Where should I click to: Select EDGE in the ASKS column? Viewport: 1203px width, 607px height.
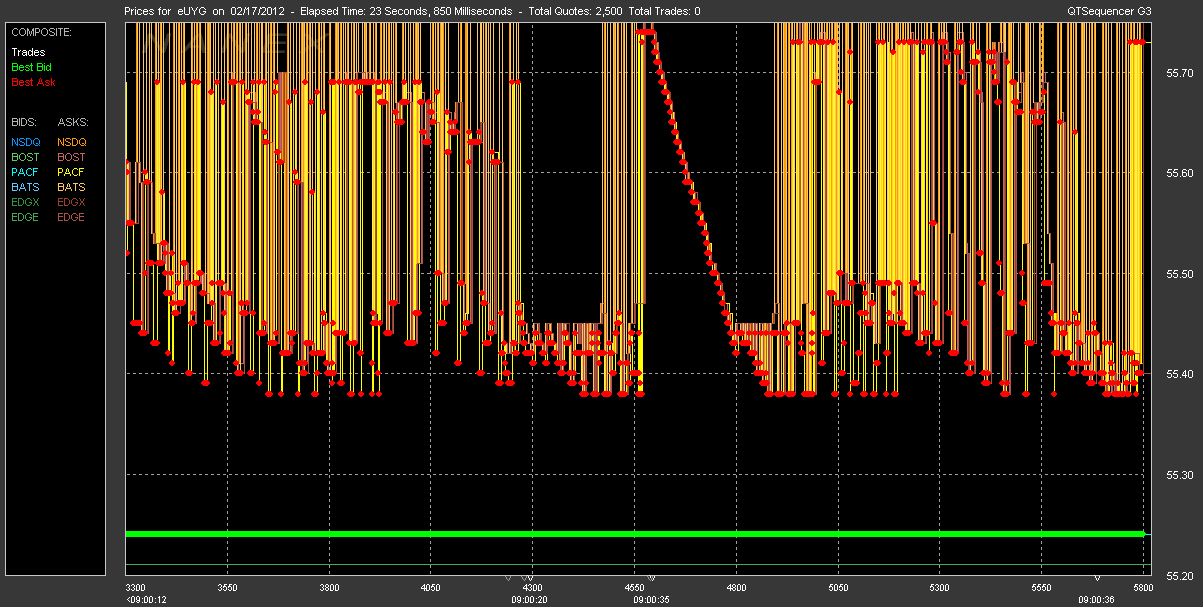[72, 217]
